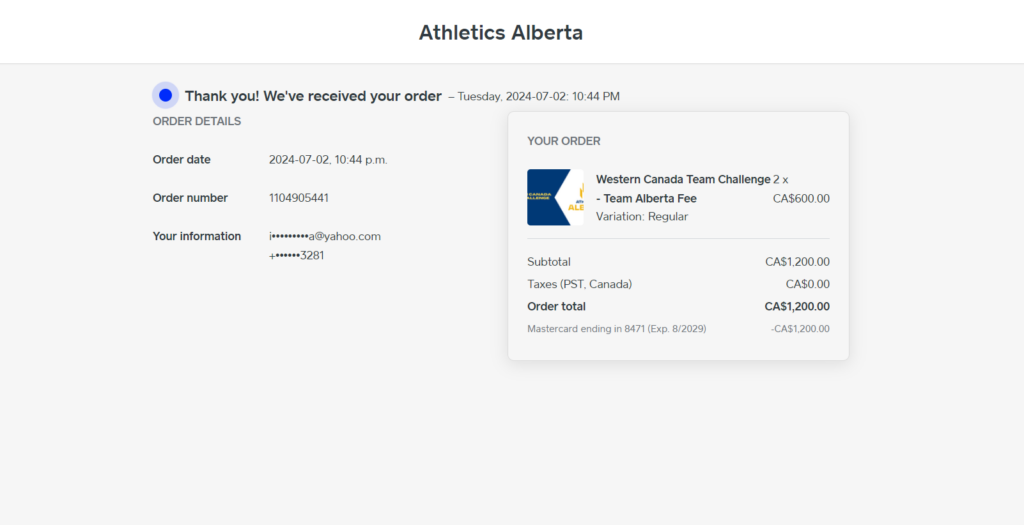
Task: Click the Subtotal CA$1,200.00 value
Action: point(797,262)
